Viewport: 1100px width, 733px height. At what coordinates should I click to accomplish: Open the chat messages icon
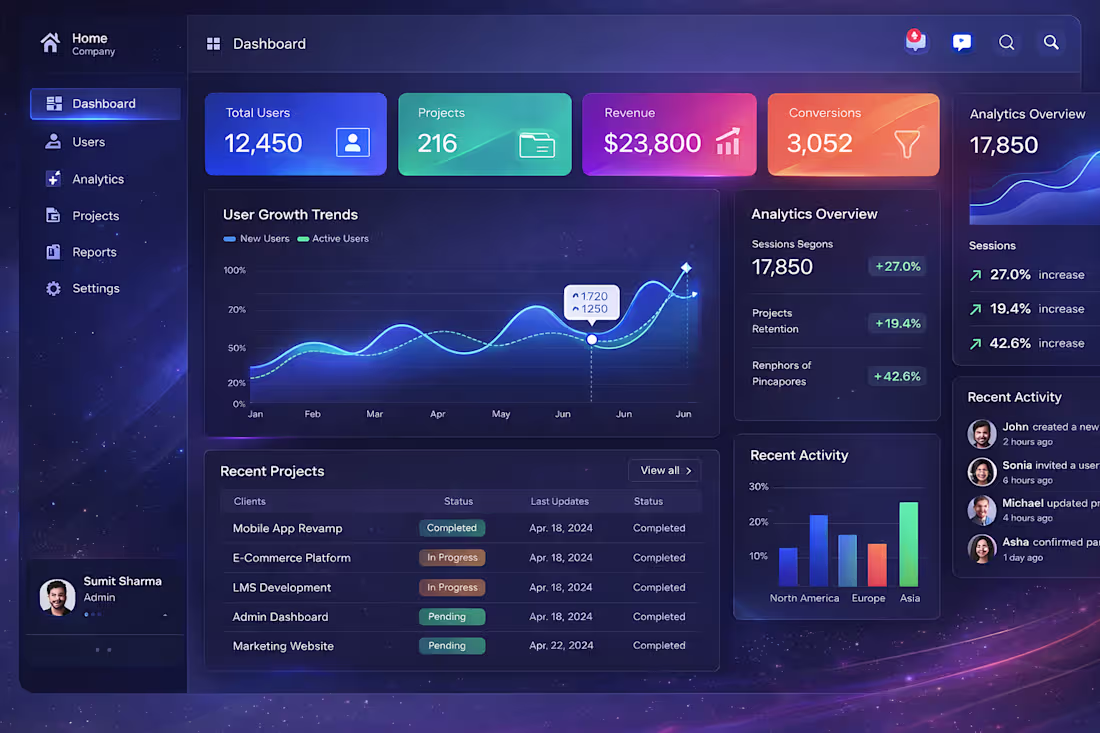tap(961, 41)
